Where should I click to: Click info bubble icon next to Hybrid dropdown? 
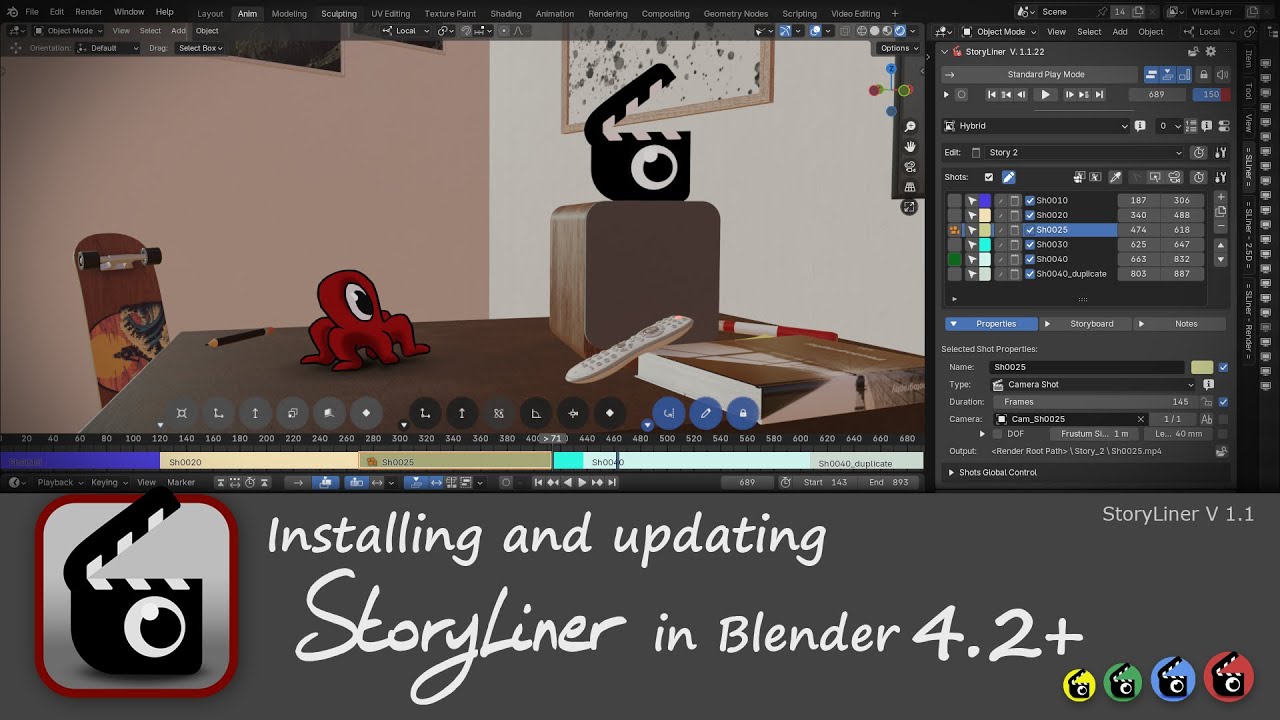(x=1140, y=126)
